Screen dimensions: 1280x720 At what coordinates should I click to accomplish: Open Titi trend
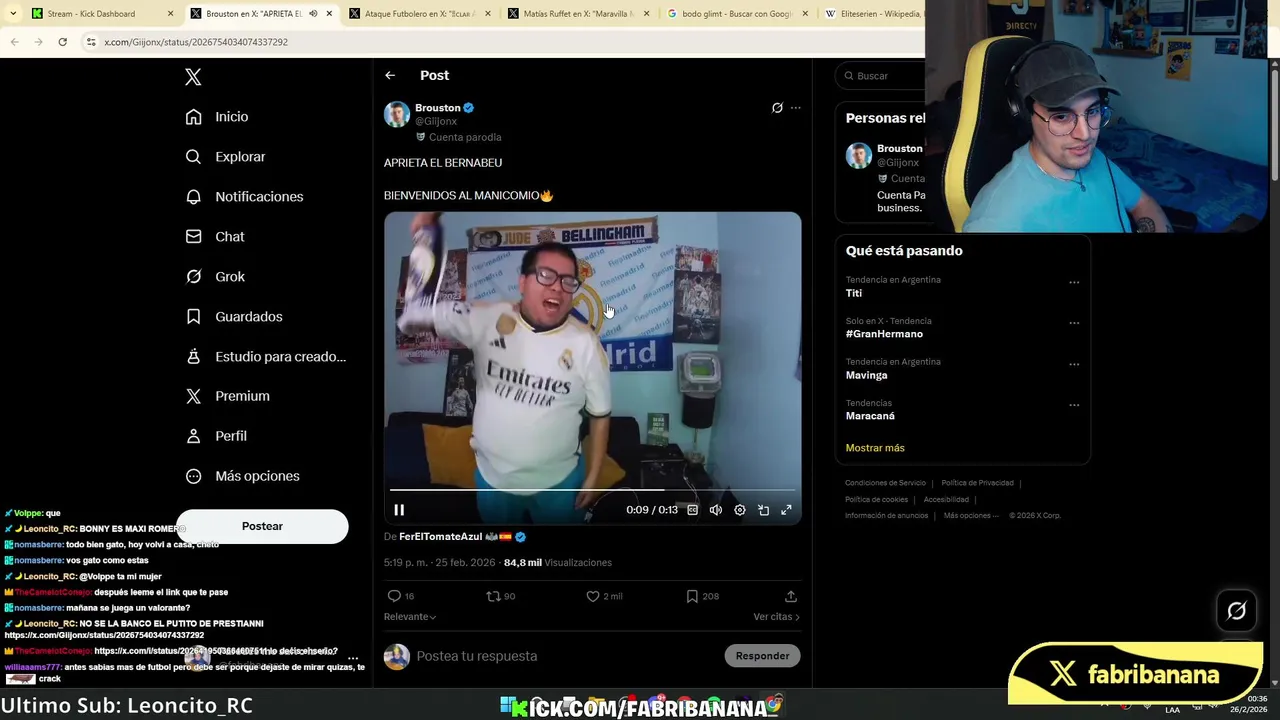pyautogui.click(x=854, y=293)
